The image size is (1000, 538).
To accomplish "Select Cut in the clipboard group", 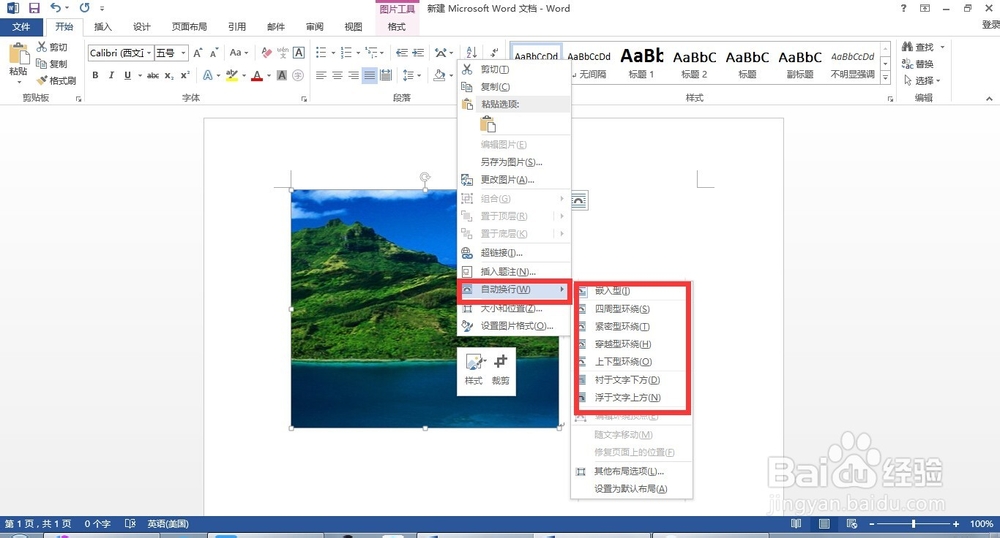I will click(x=52, y=47).
